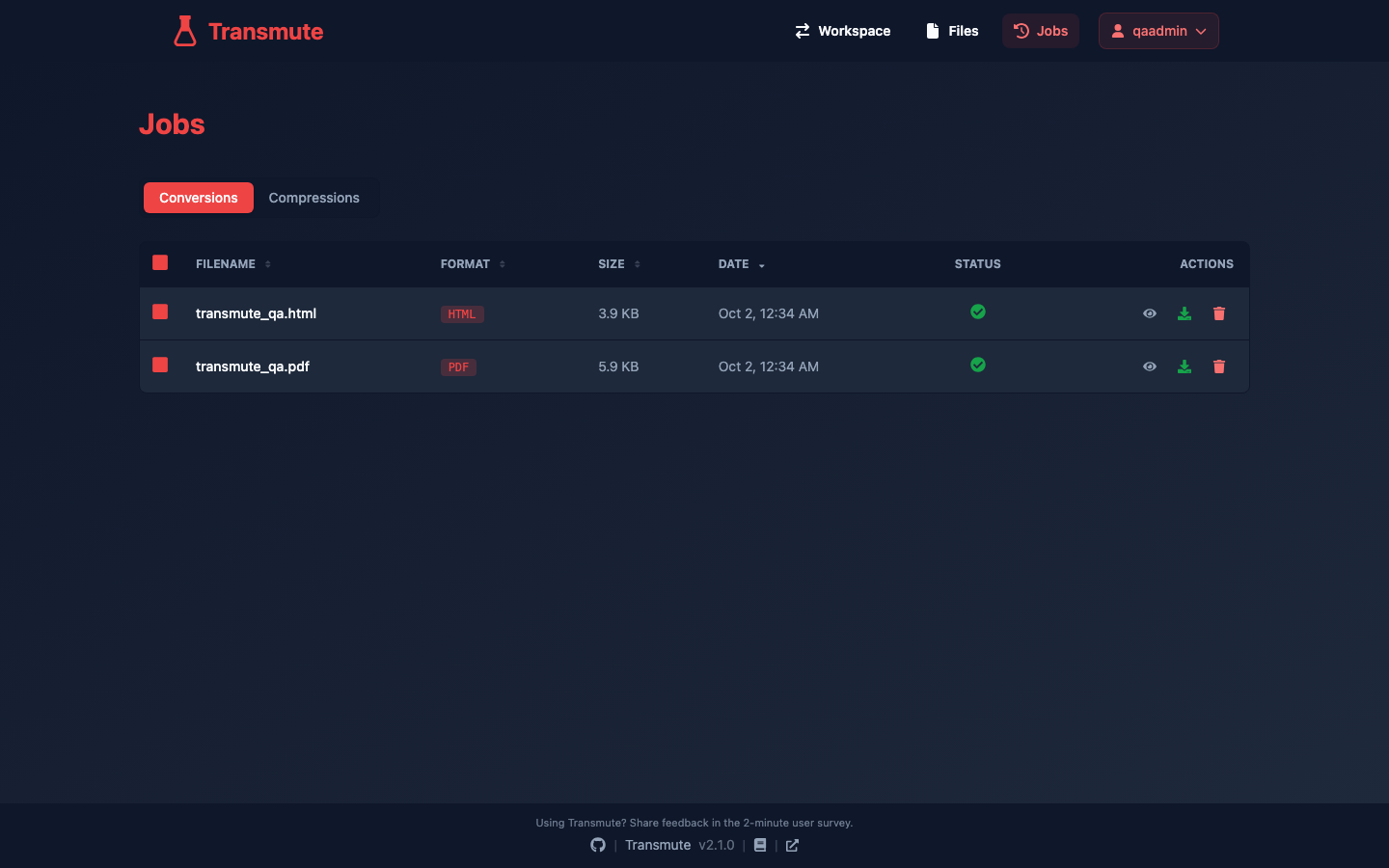Download the transmute_qa.pdf file
The height and width of the screenshot is (868, 1389).
point(1185,366)
